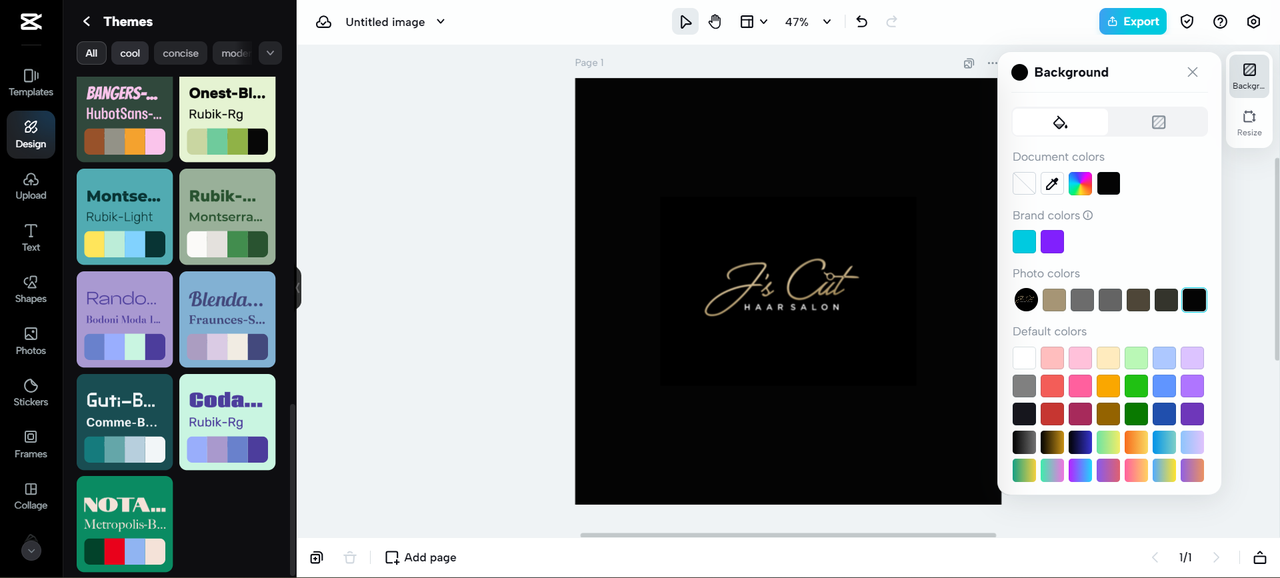
Task: Select the purple brand color
Action: (x=1052, y=242)
